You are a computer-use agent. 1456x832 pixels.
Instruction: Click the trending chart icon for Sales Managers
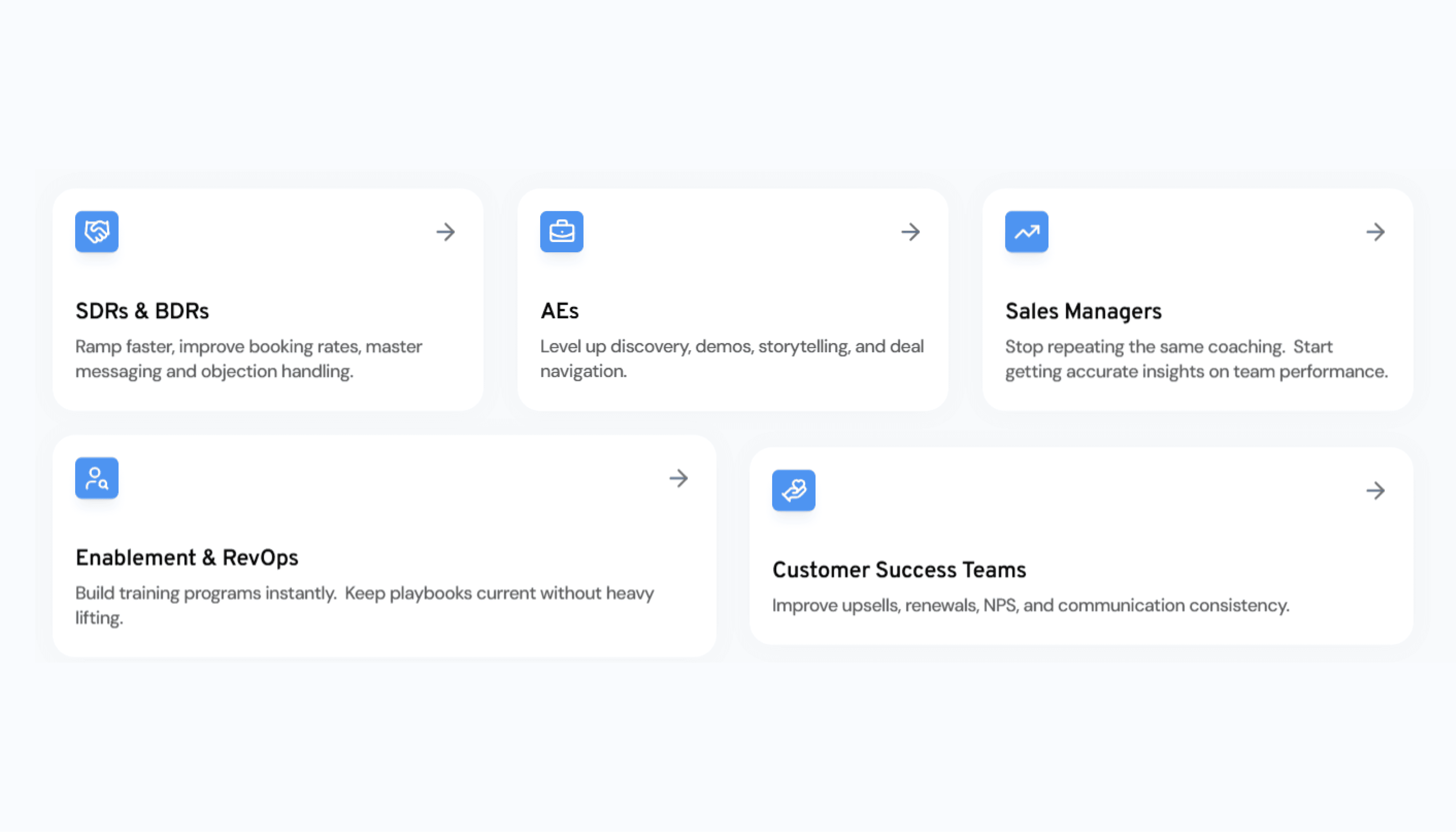point(1026,232)
